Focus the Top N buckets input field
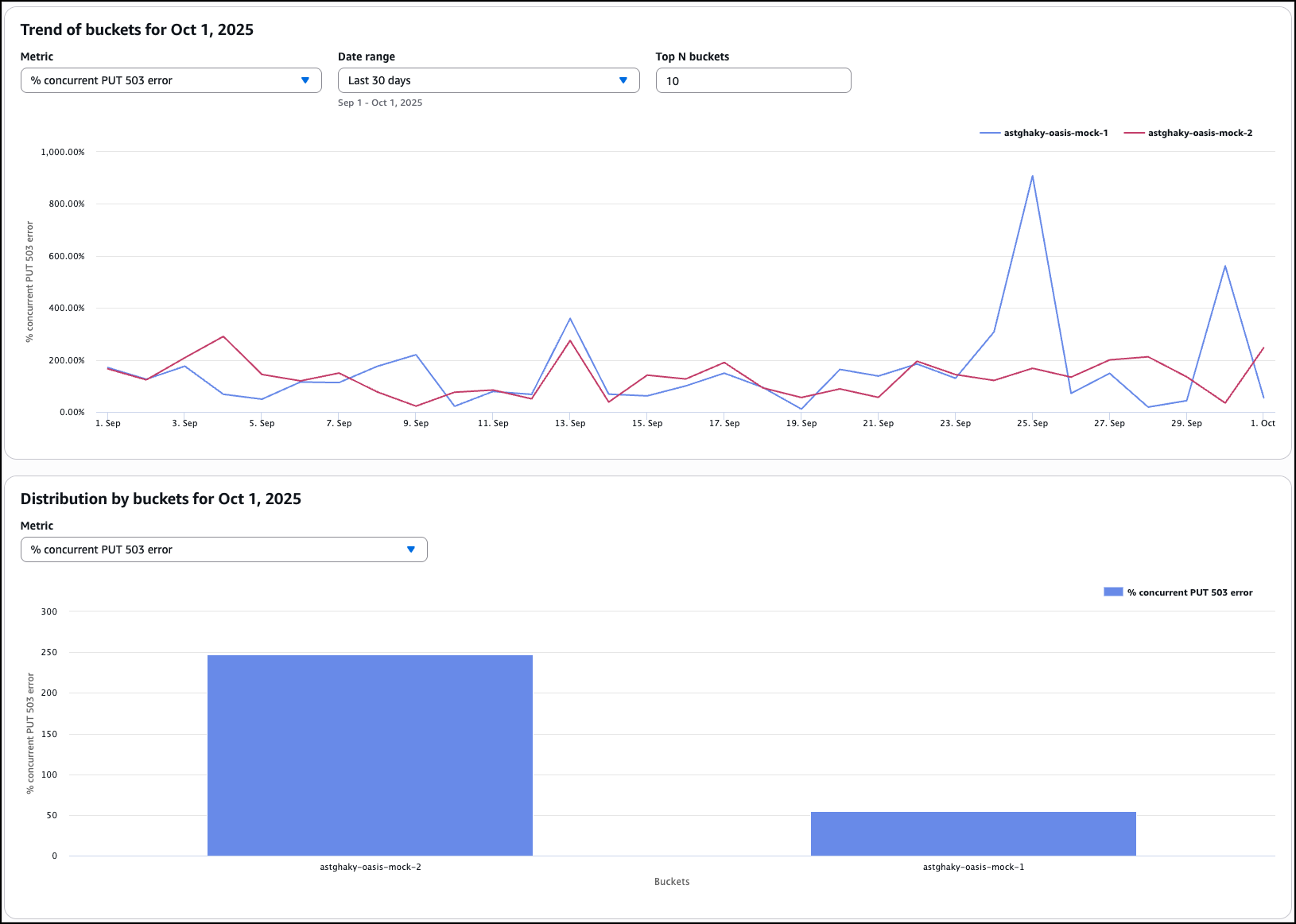The width and height of the screenshot is (1296, 924). pos(752,80)
